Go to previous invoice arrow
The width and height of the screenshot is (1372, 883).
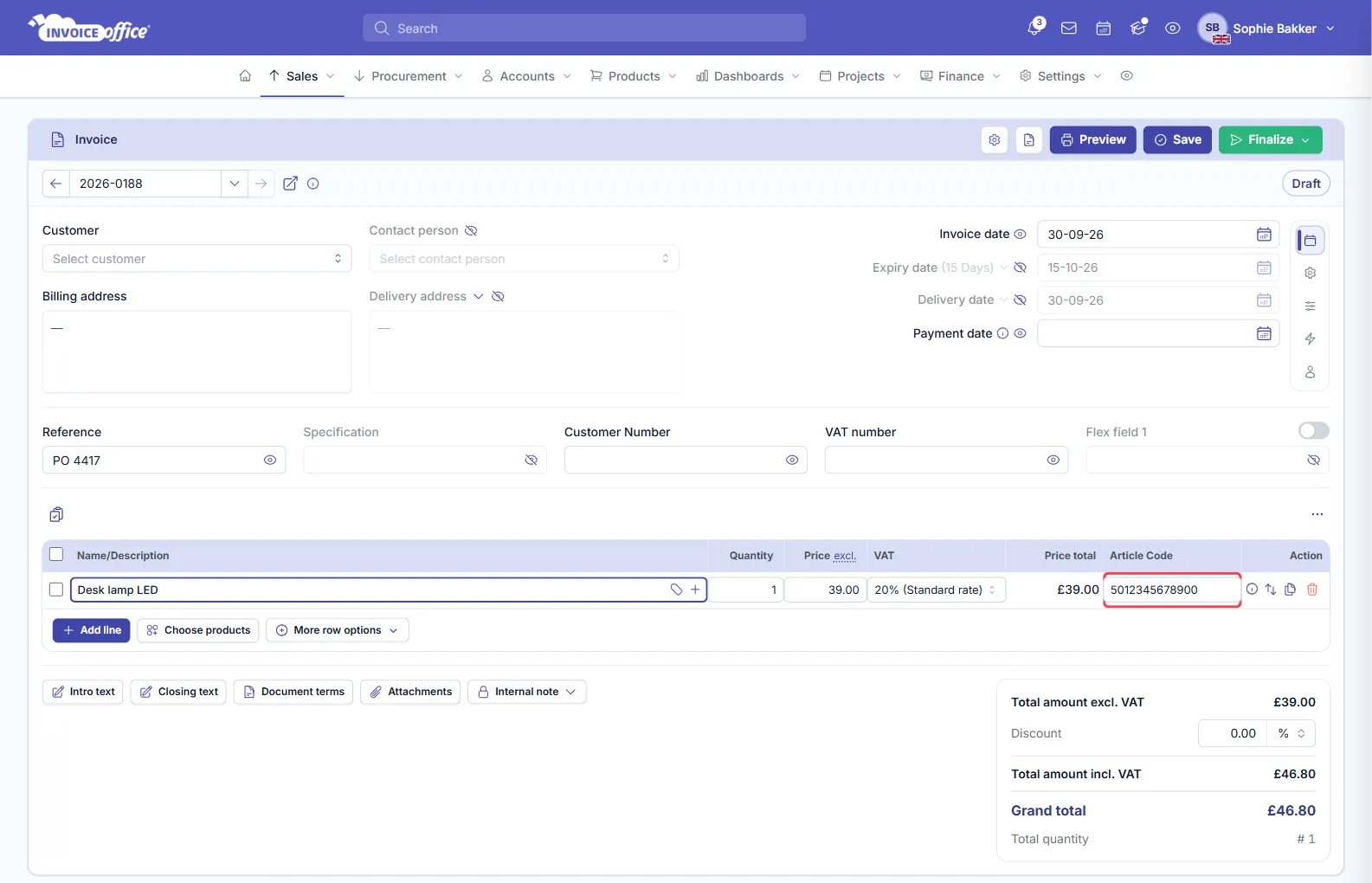pos(55,184)
